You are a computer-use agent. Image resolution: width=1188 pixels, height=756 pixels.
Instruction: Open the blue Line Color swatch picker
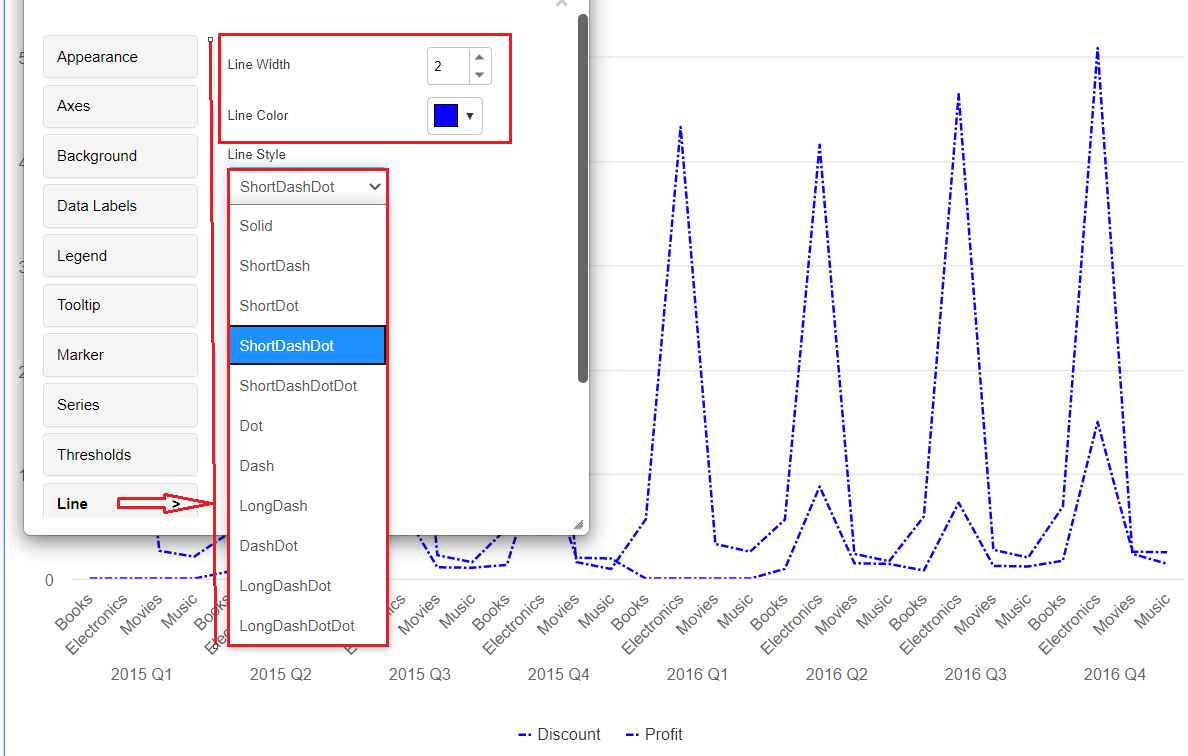tap(455, 116)
